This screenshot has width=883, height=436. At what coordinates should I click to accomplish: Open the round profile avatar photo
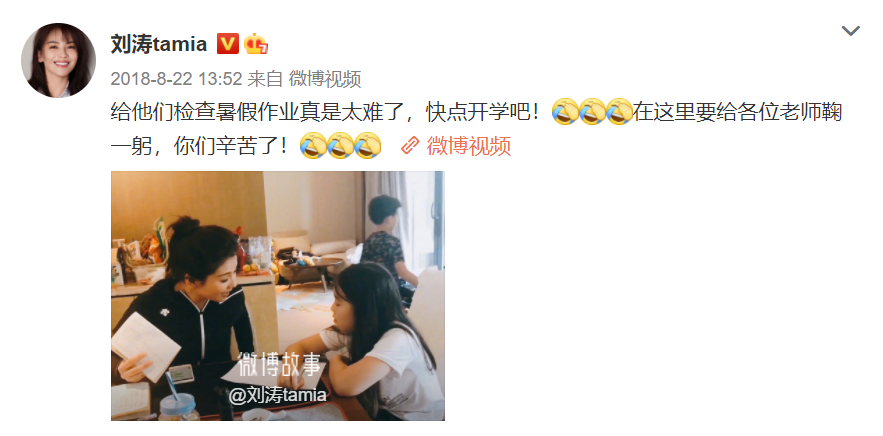point(59,60)
